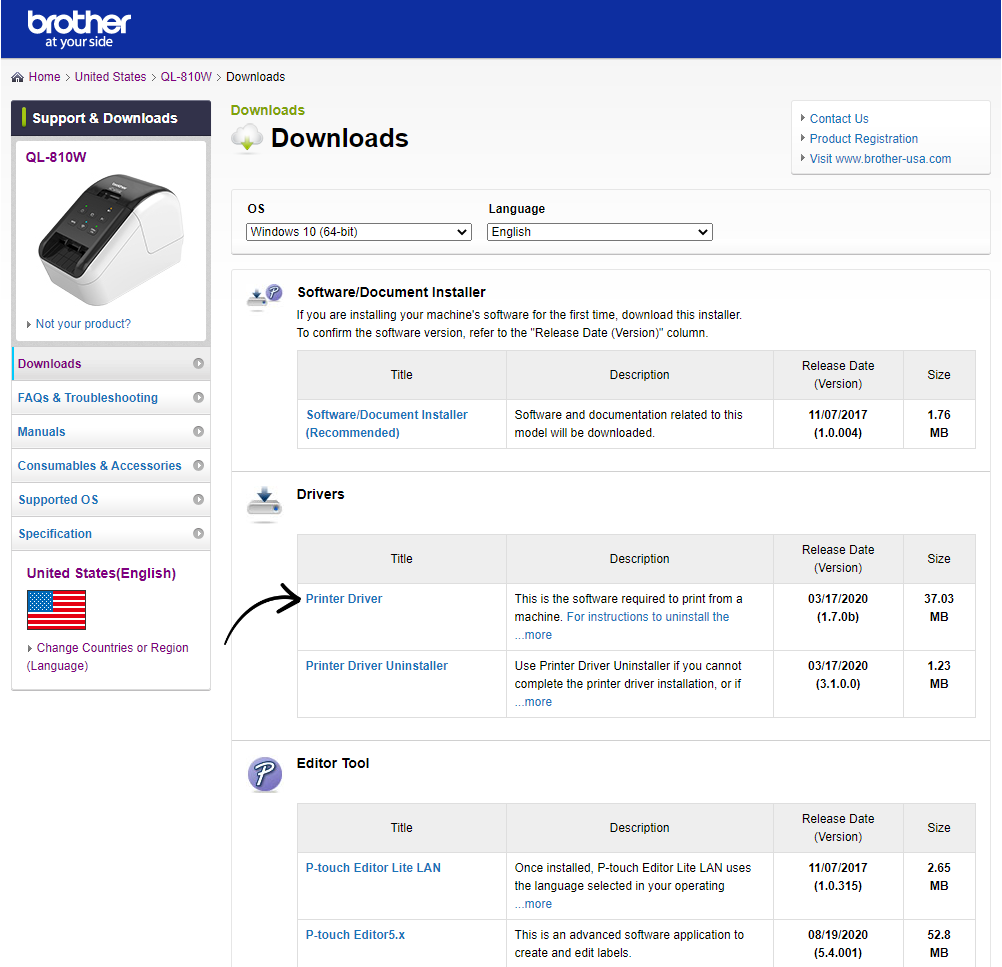Click the arrow icon on Supported OS row
The image size is (1002, 967).
click(198, 499)
